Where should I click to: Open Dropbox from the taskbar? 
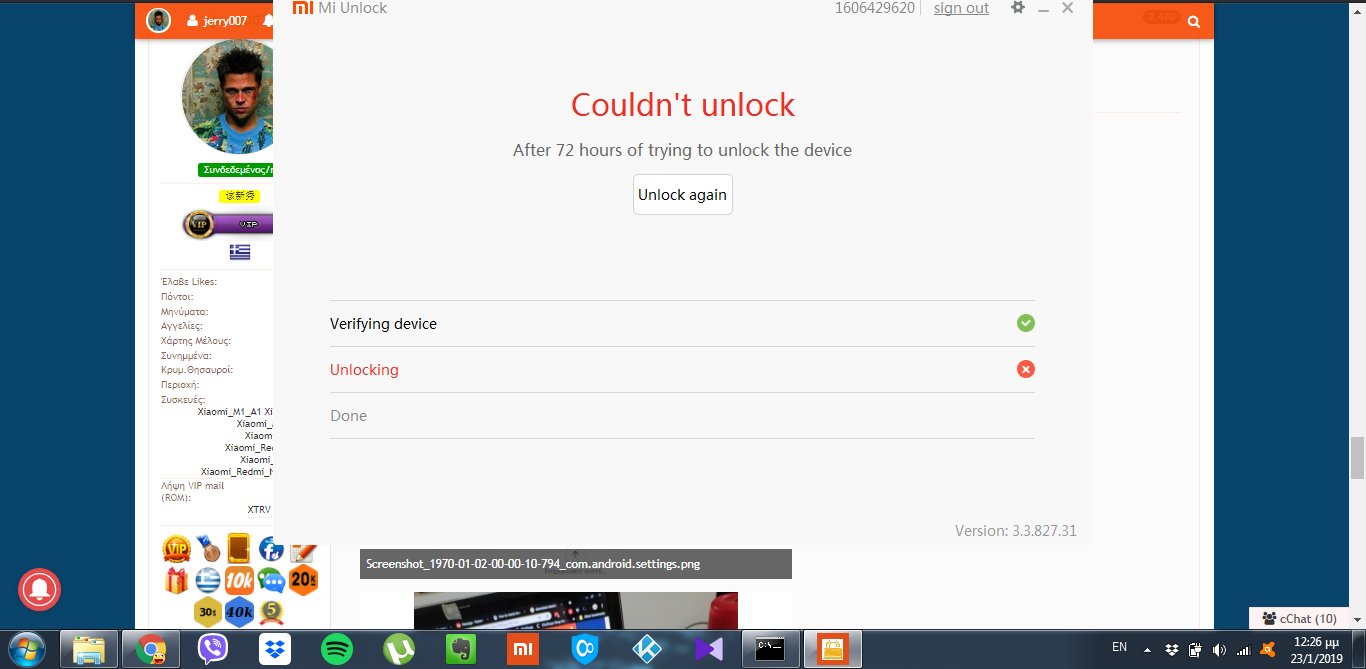(x=275, y=650)
